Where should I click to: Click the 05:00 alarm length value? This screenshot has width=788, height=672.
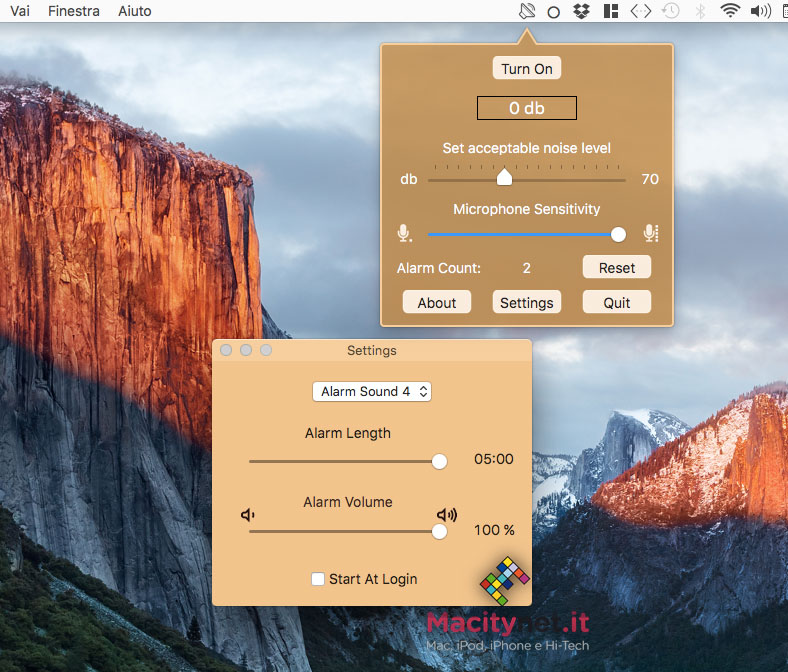click(x=494, y=459)
